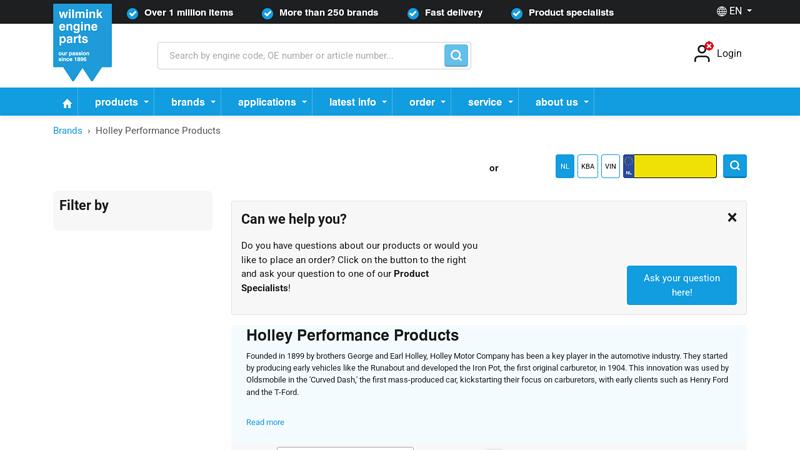The width and height of the screenshot is (800, 450).
Task: Select the NL plate type toggle
Action: (x=565, y=166)
